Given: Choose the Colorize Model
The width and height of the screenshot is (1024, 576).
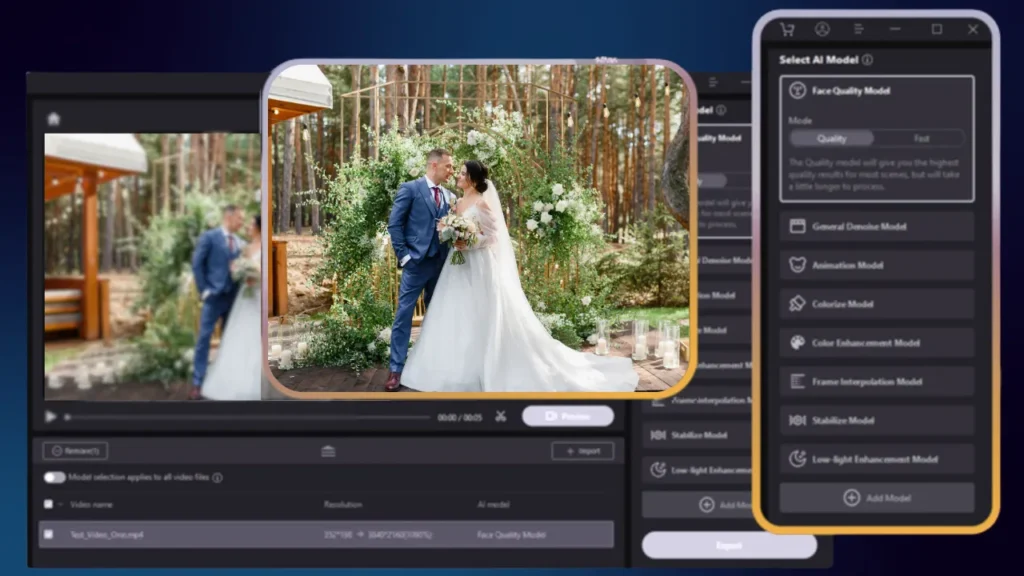Looking at the screenshot, I should 876,303.
